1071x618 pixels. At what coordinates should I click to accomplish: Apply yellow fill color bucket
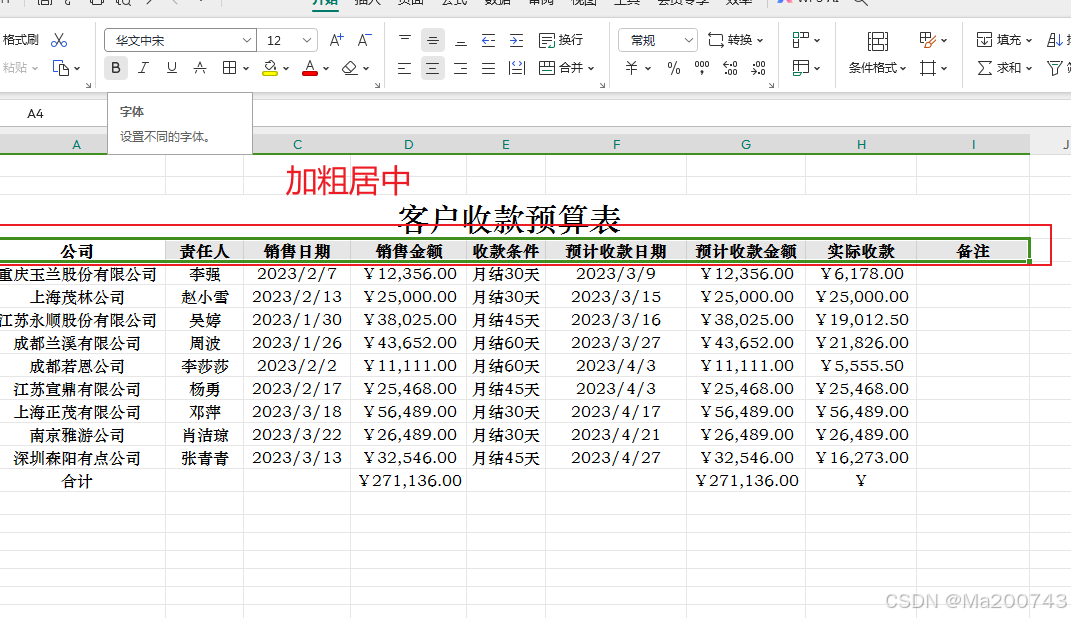(270, 68)
